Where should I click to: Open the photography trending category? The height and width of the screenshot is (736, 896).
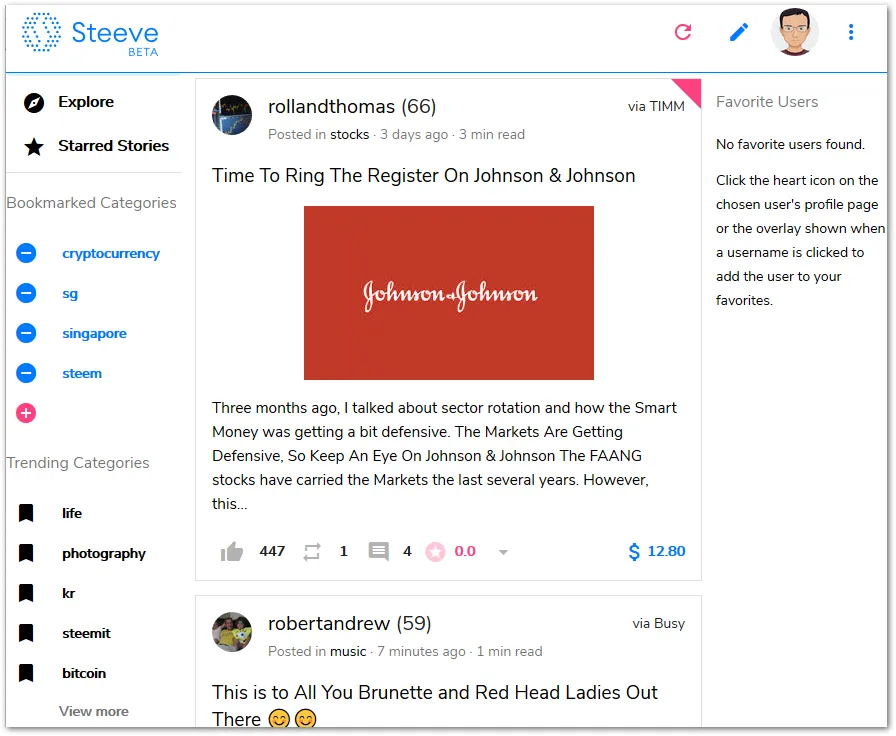point(103,554)
